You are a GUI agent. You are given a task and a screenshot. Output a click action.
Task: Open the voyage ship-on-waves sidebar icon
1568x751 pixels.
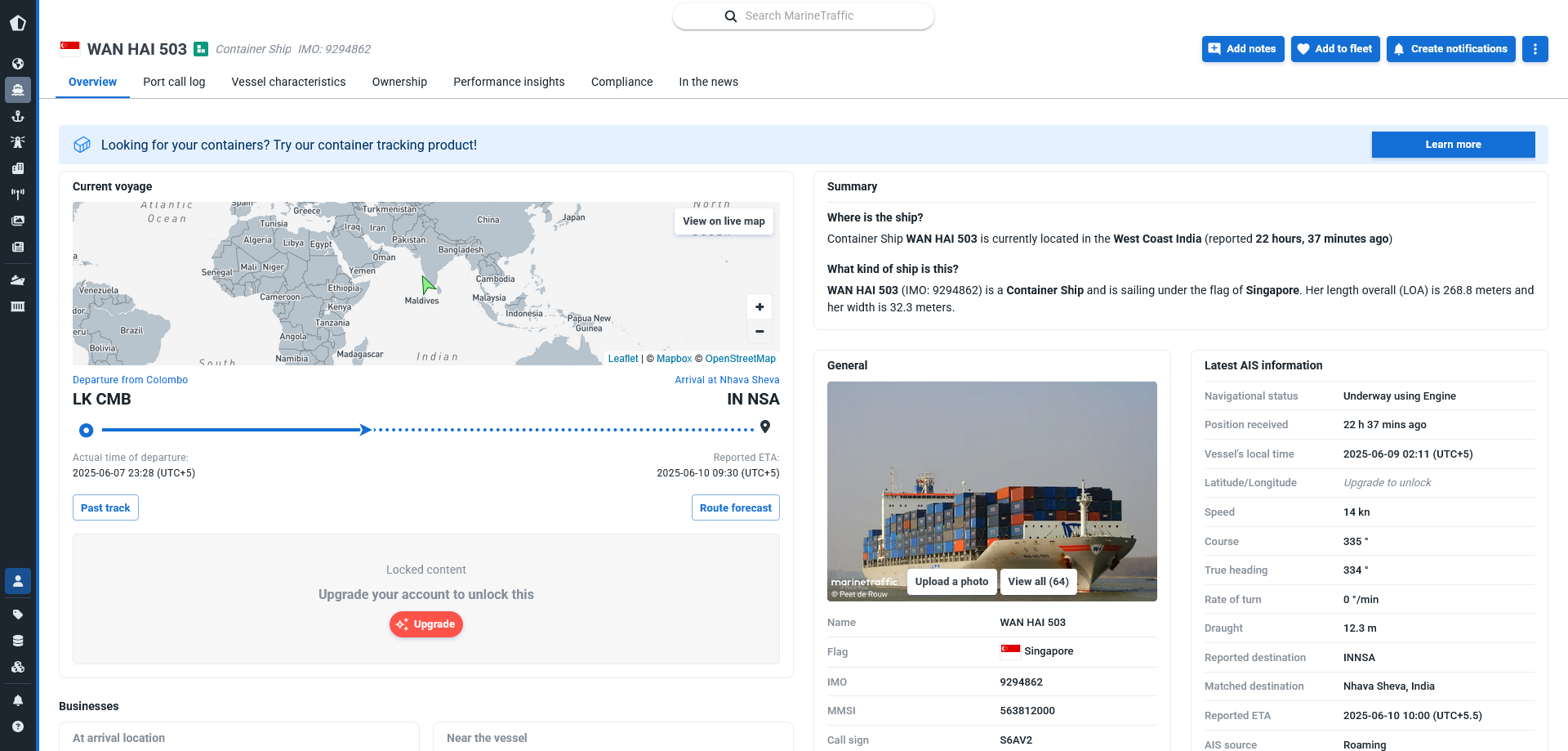[x=18, y=280]
